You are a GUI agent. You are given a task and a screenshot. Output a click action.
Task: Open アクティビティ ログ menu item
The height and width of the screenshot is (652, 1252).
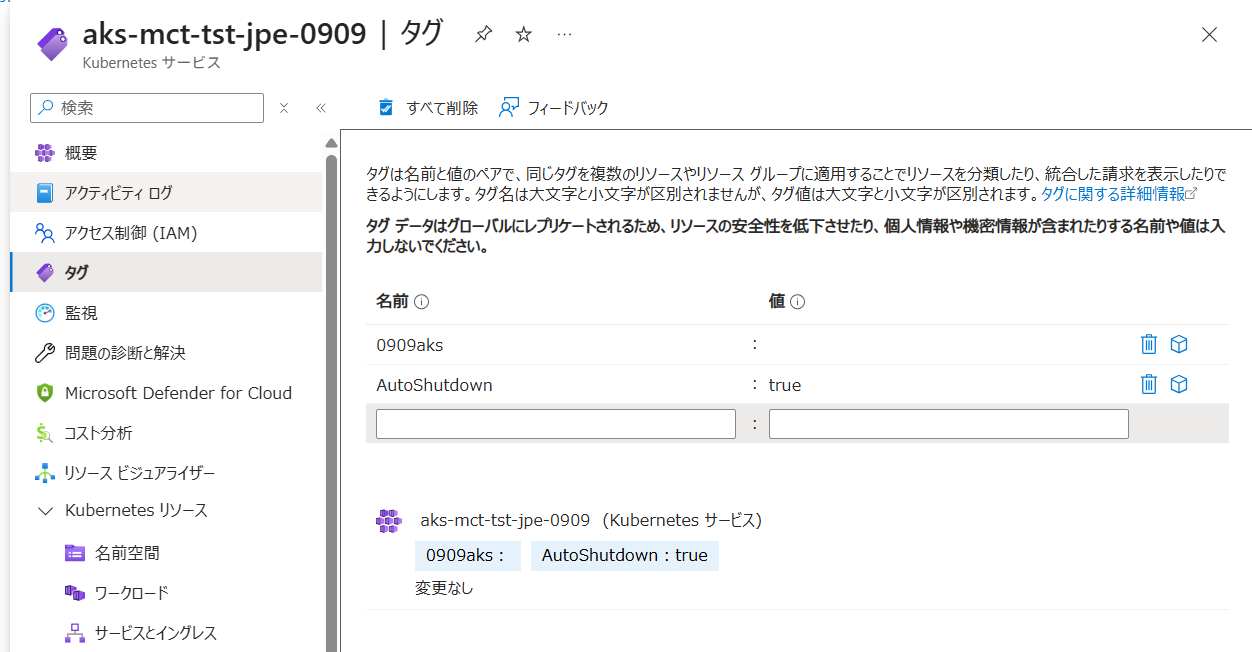pyautogui.click(x=166, y=193)
